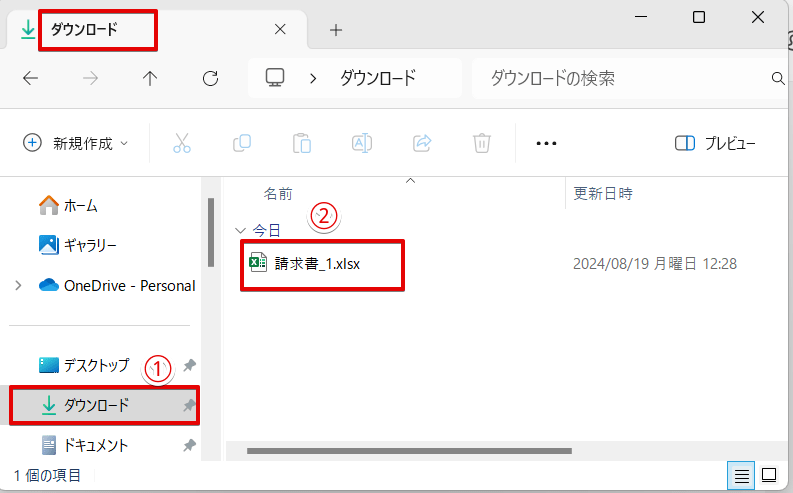Open the 新規作成 dropdown
793x493 pixels.
point(75,143)
